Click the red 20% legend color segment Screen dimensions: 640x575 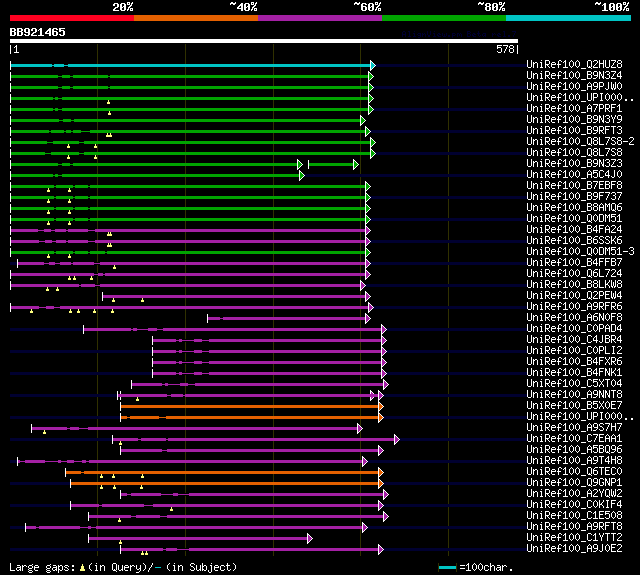tap(72, 18)
